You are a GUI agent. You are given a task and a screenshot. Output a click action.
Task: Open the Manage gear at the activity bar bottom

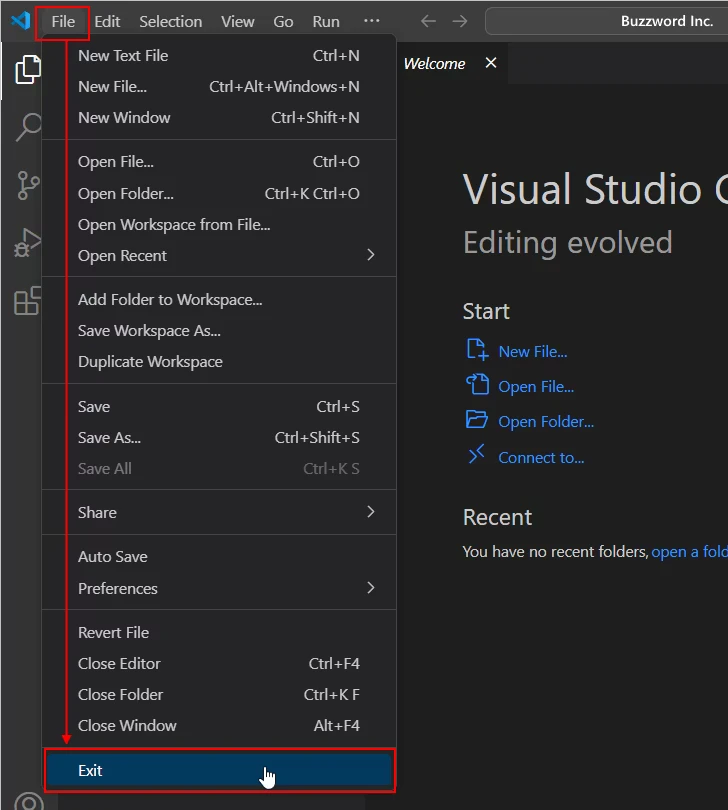[28, 800]
